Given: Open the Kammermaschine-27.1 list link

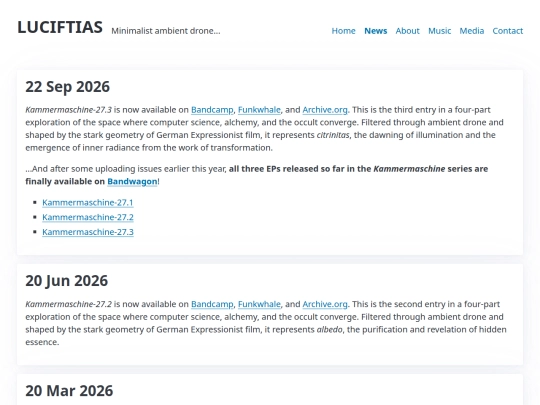Looking at the screenshot, I should (x=88, y=202).
